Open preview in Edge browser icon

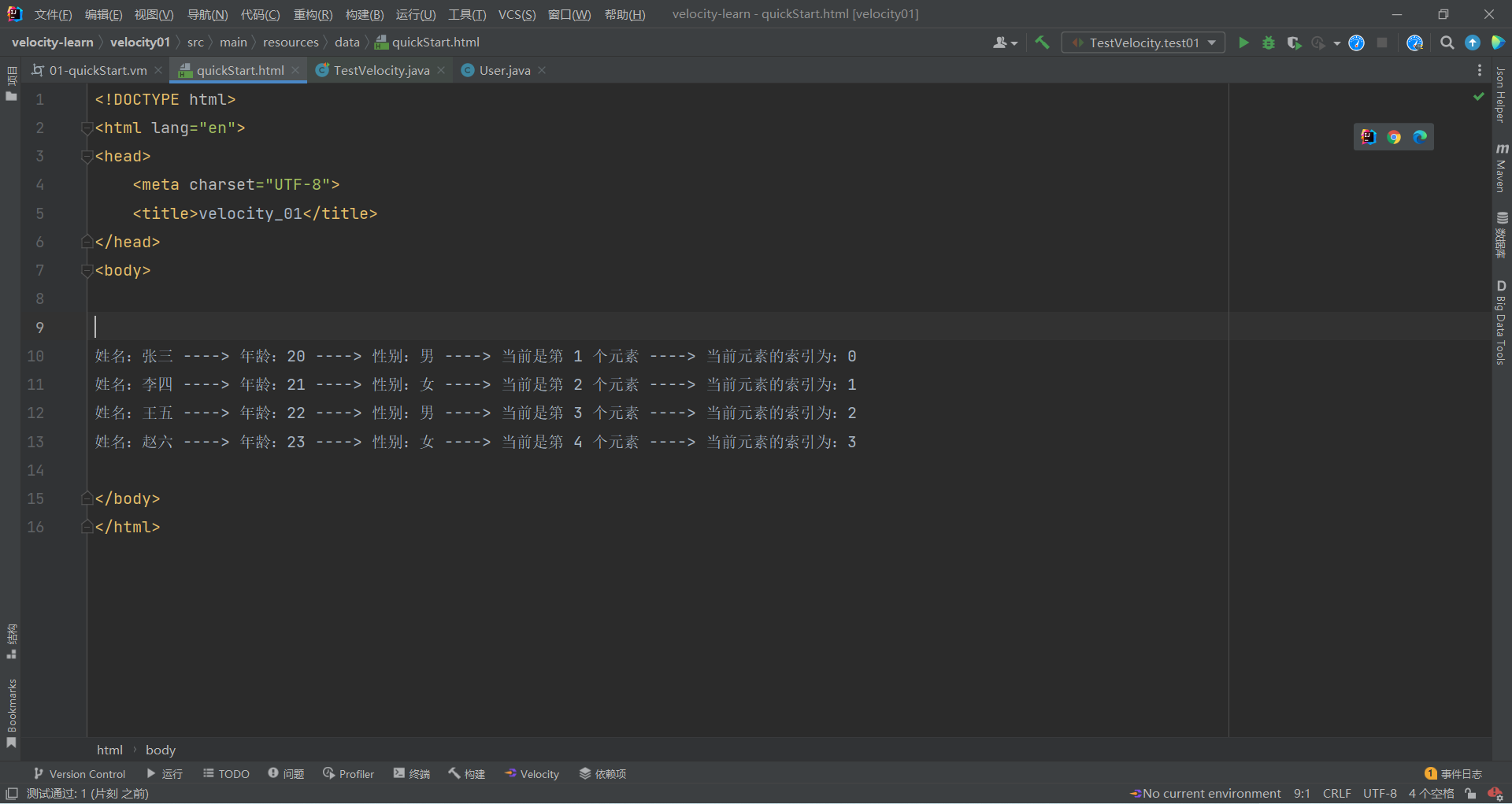(1420, 137)
